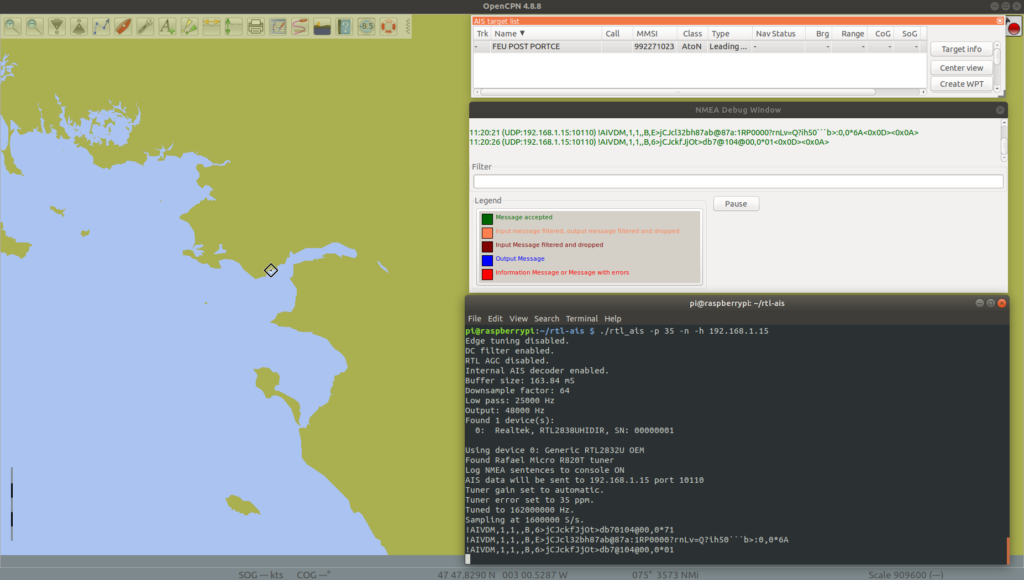Focus the NMEA Filter input field
The height and width of the screenshot is (580, 1024).
pyautogui.click(x=738, y=182)
